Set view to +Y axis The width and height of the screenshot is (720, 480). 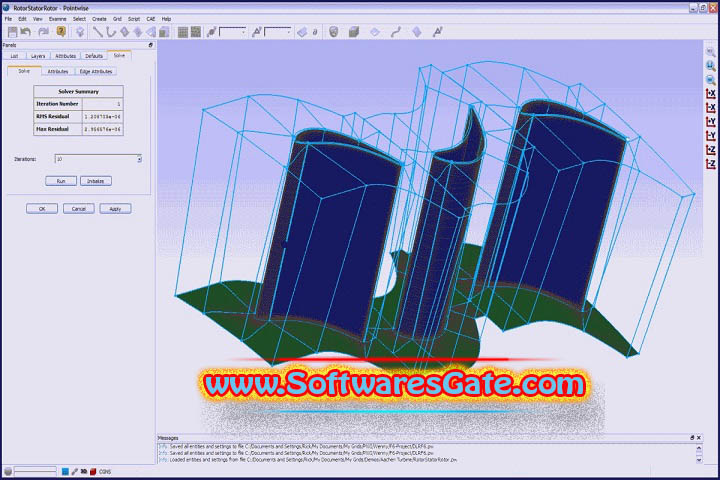click(x=710, y=122)
